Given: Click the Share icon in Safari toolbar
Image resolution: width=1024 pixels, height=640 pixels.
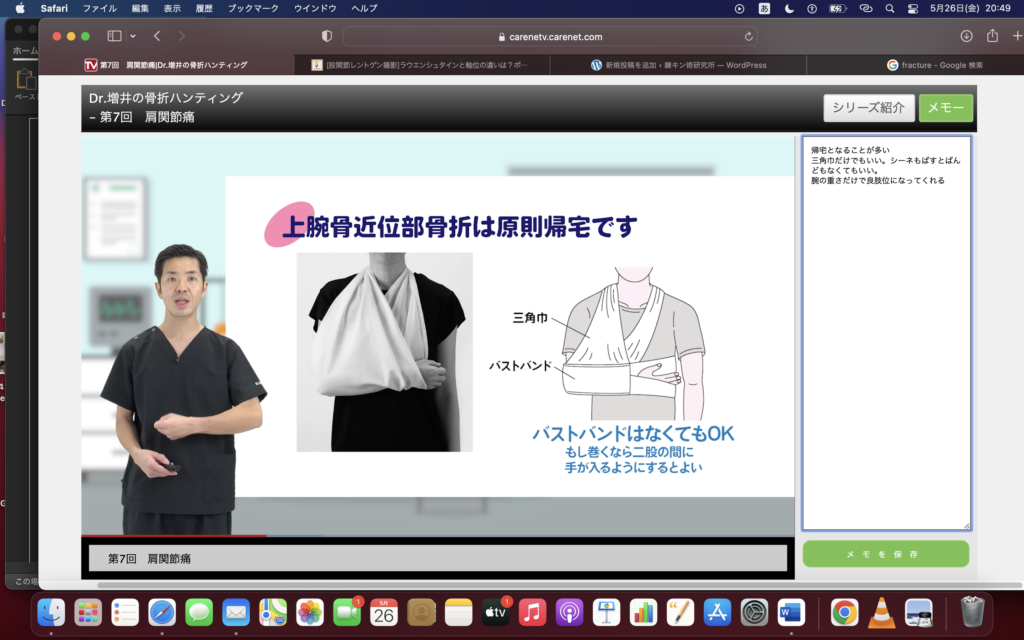Looking at the screenshot, I should 992,36.
